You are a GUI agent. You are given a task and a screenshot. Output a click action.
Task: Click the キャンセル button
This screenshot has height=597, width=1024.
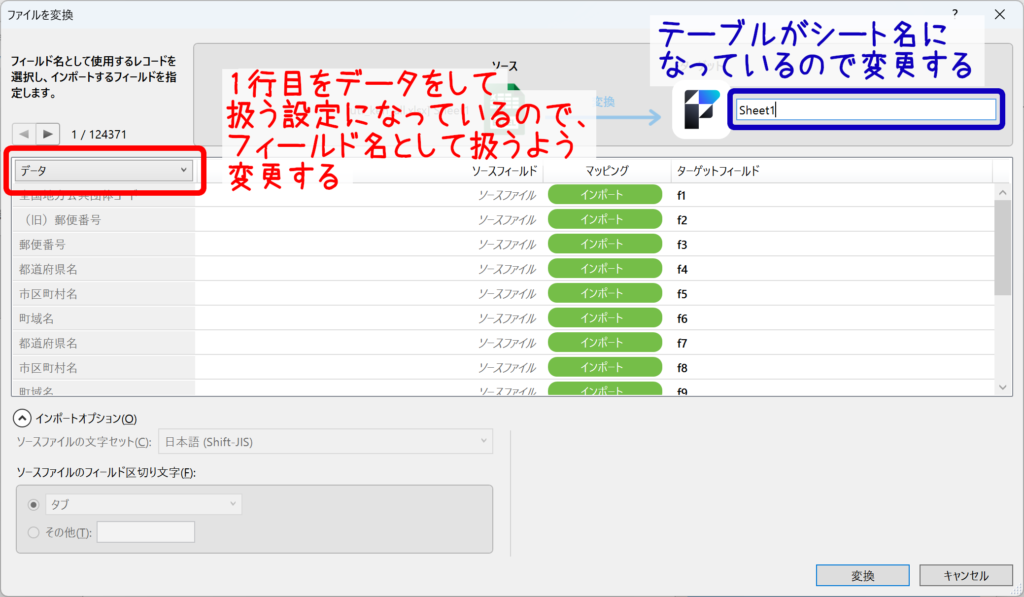coord(965,576)
